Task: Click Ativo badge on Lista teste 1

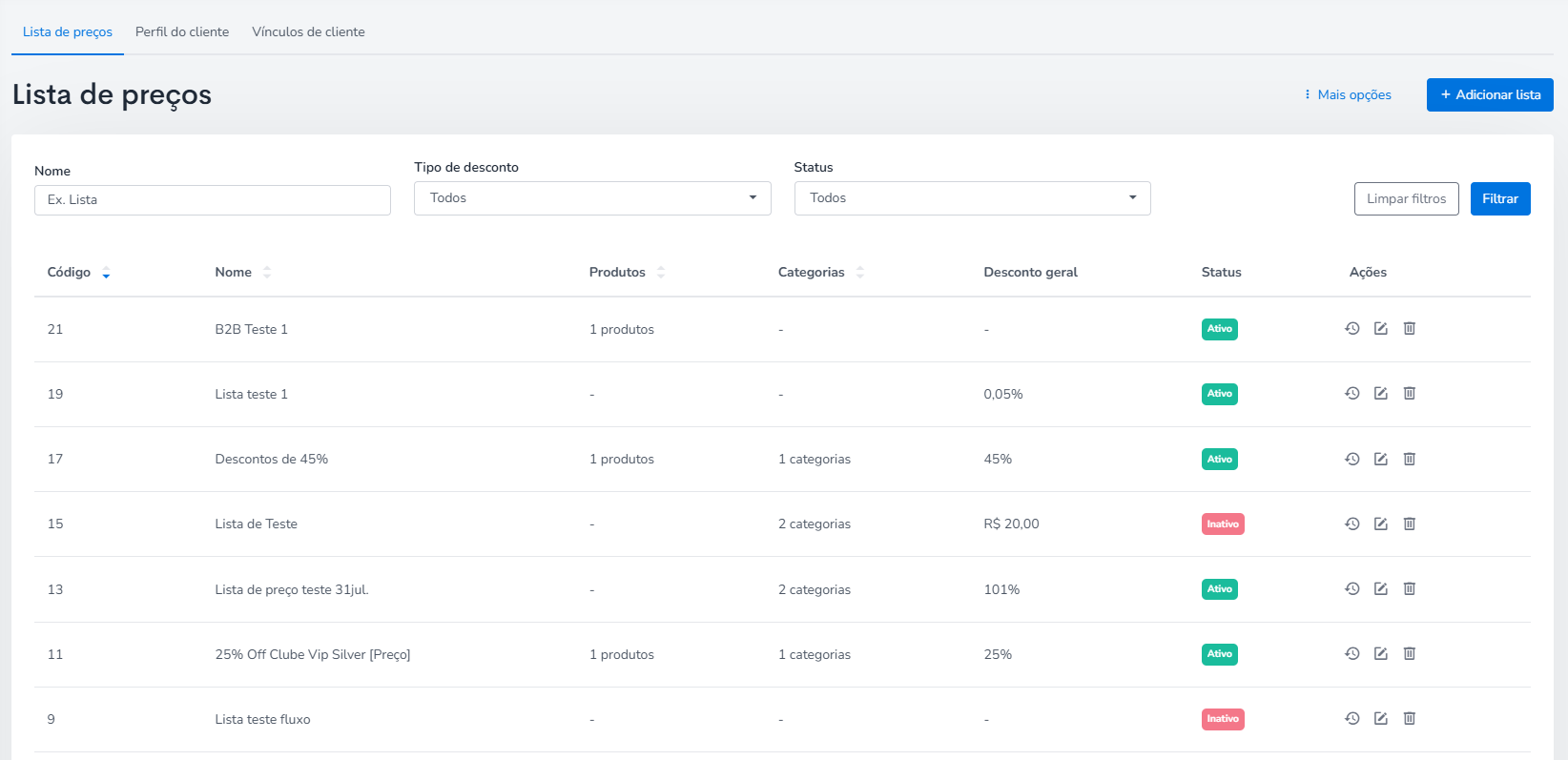Action: click(1220, 394)
